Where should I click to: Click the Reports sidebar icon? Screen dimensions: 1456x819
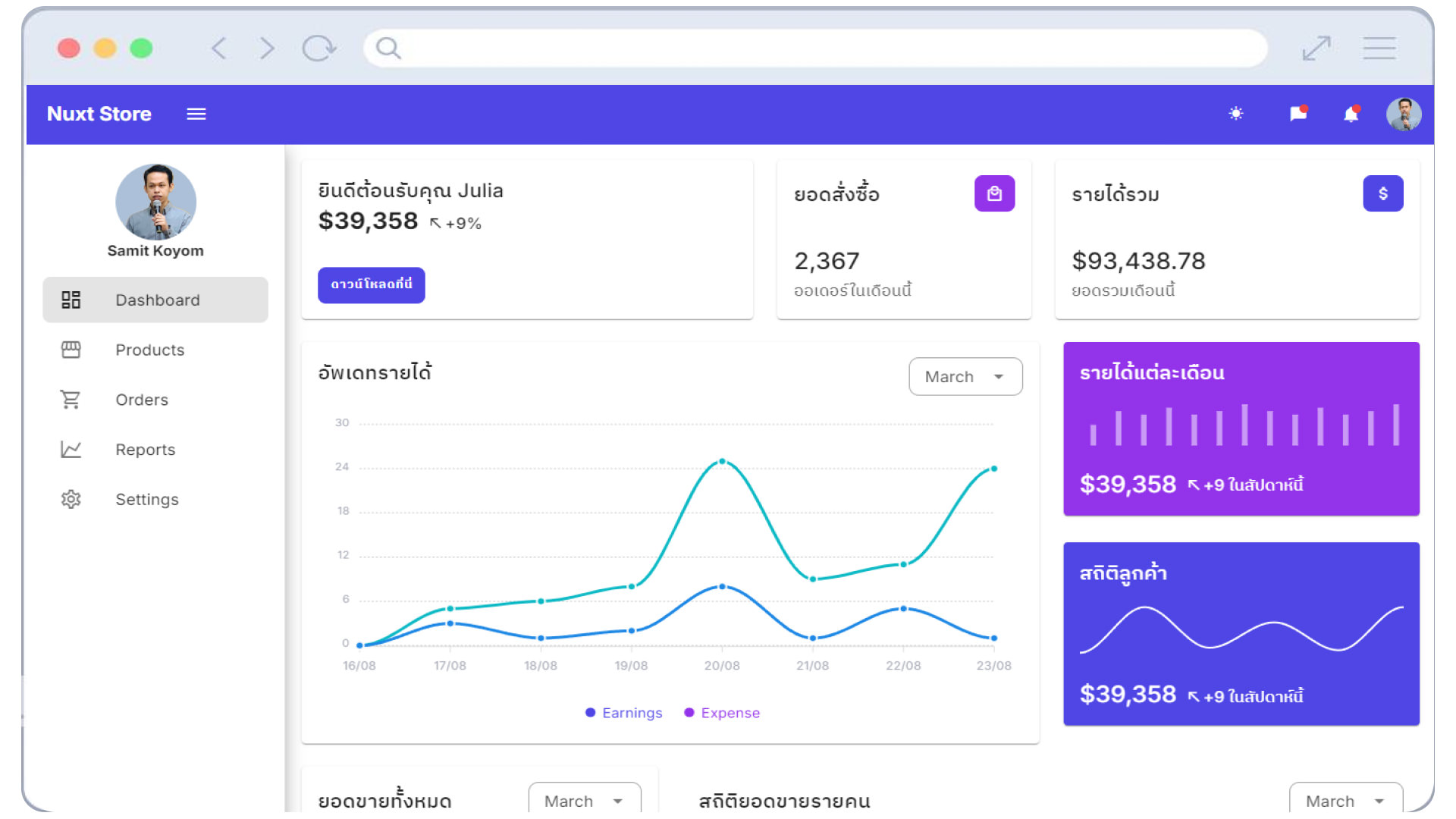pyautogui.click(x=71, y=449)
